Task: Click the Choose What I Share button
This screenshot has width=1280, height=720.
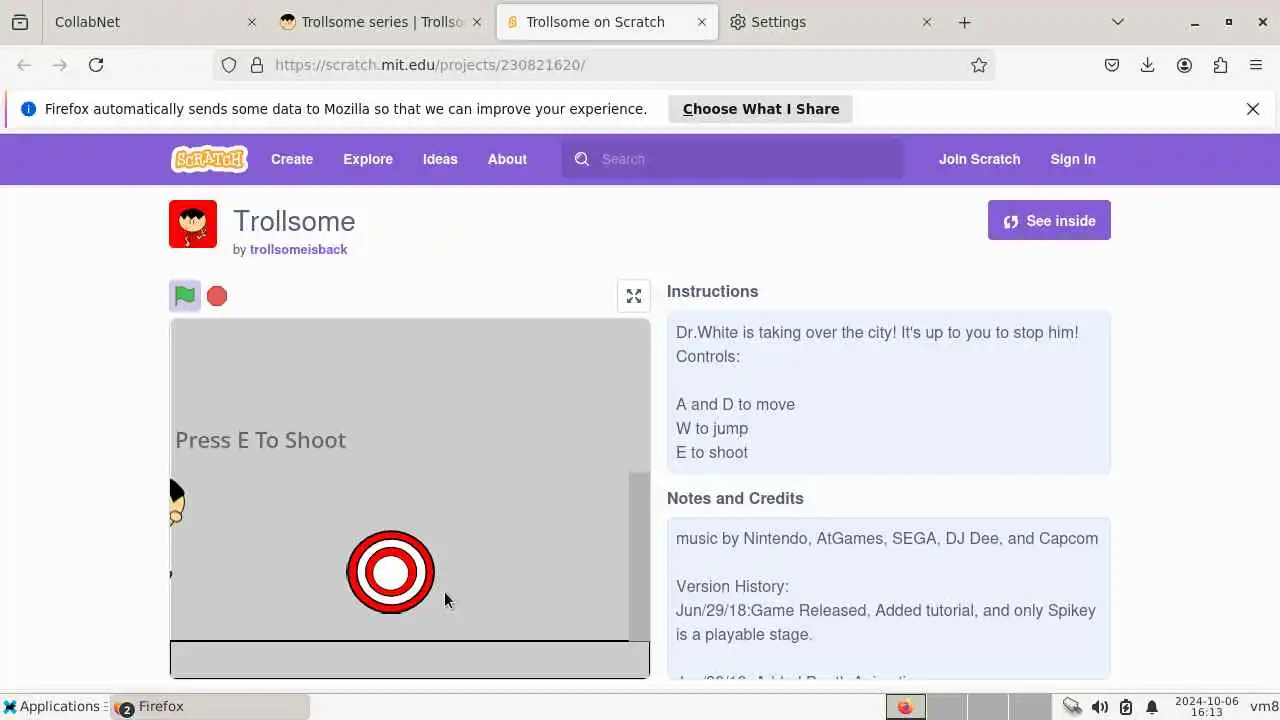Action: click(x=760, y=109)
